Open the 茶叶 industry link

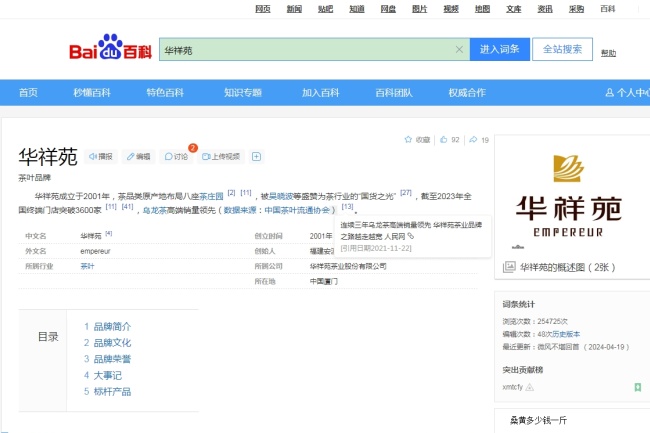click(87, 266)
